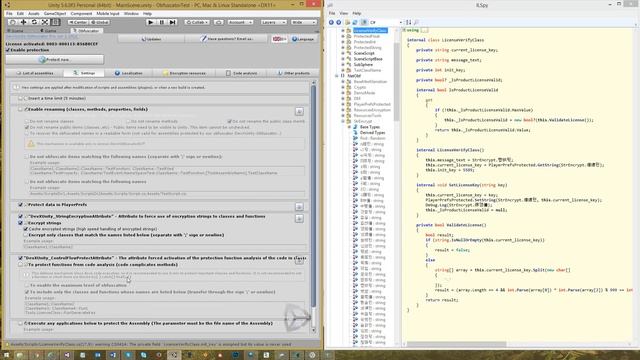Open the Account dropdown in Unity
This screenshot has width=640, height=360.
pos(240,22)
